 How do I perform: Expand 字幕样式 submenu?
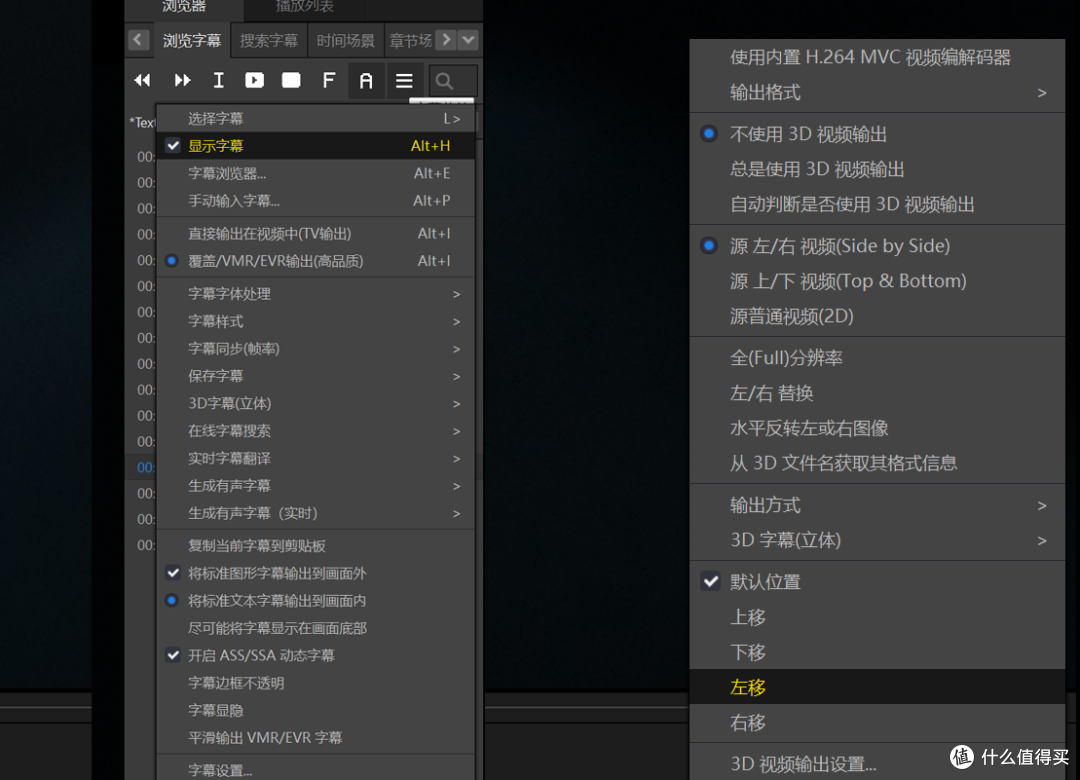(316, 322)
